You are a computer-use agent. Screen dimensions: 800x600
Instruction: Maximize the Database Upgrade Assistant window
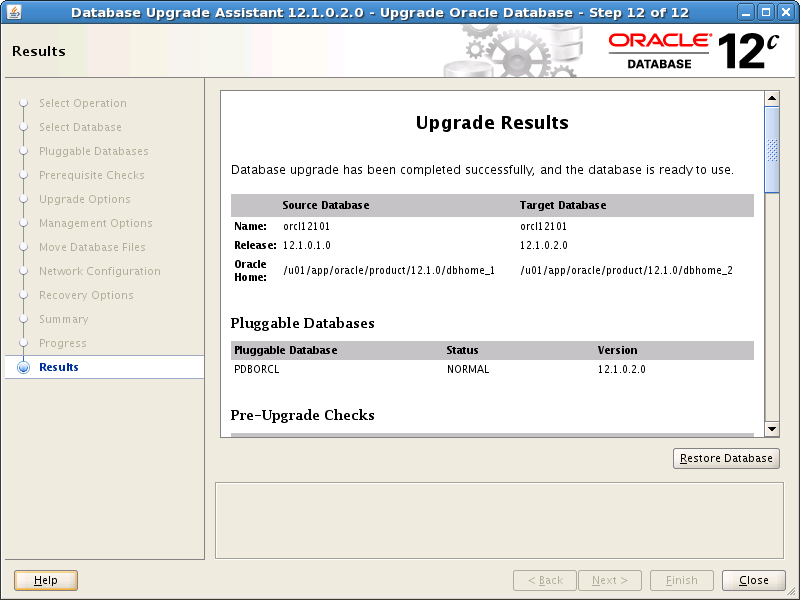pos(766,12)
